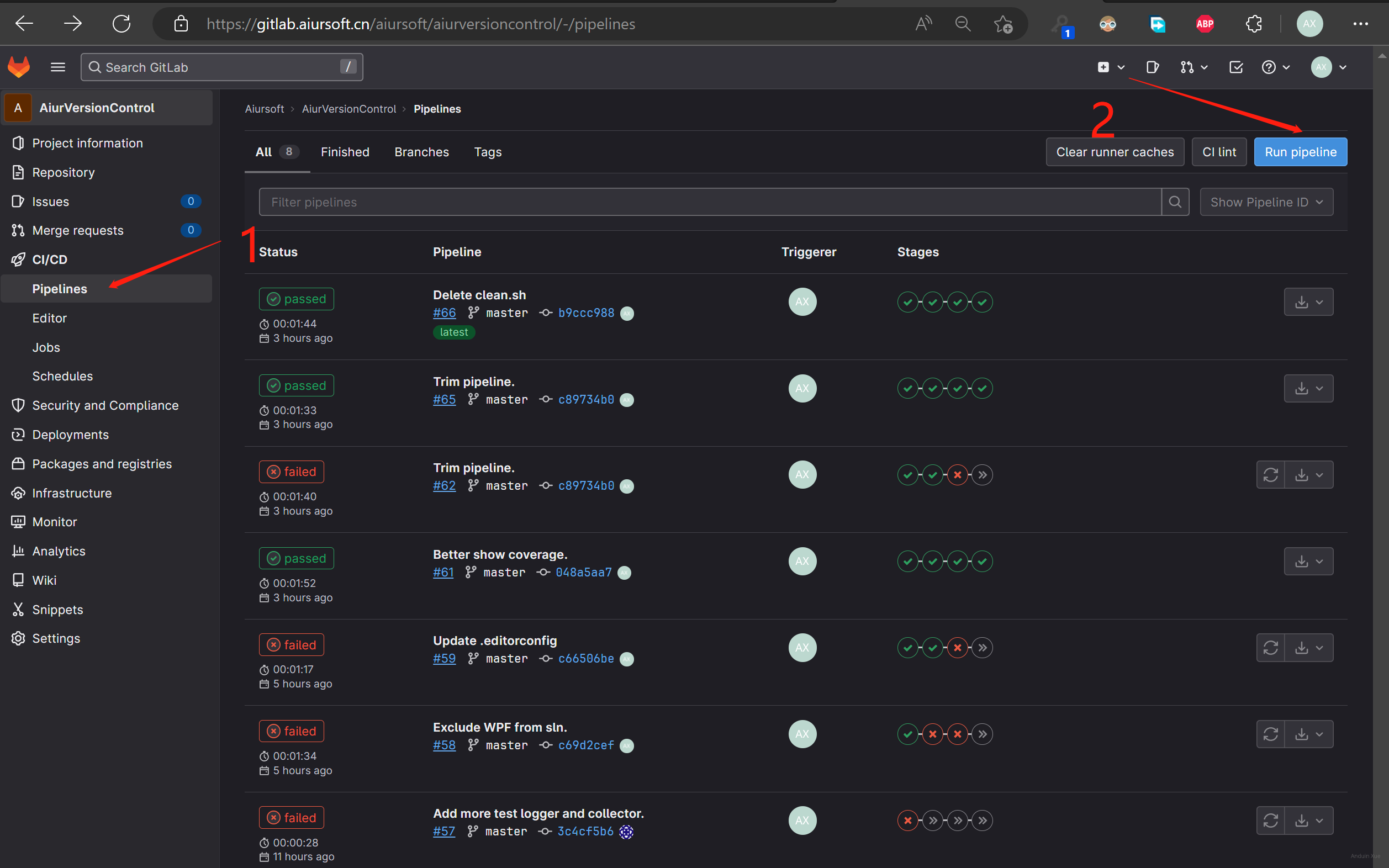Click the filter pipelines search magnifier button
This screenshot has height=868, width=1389.
1175,202
